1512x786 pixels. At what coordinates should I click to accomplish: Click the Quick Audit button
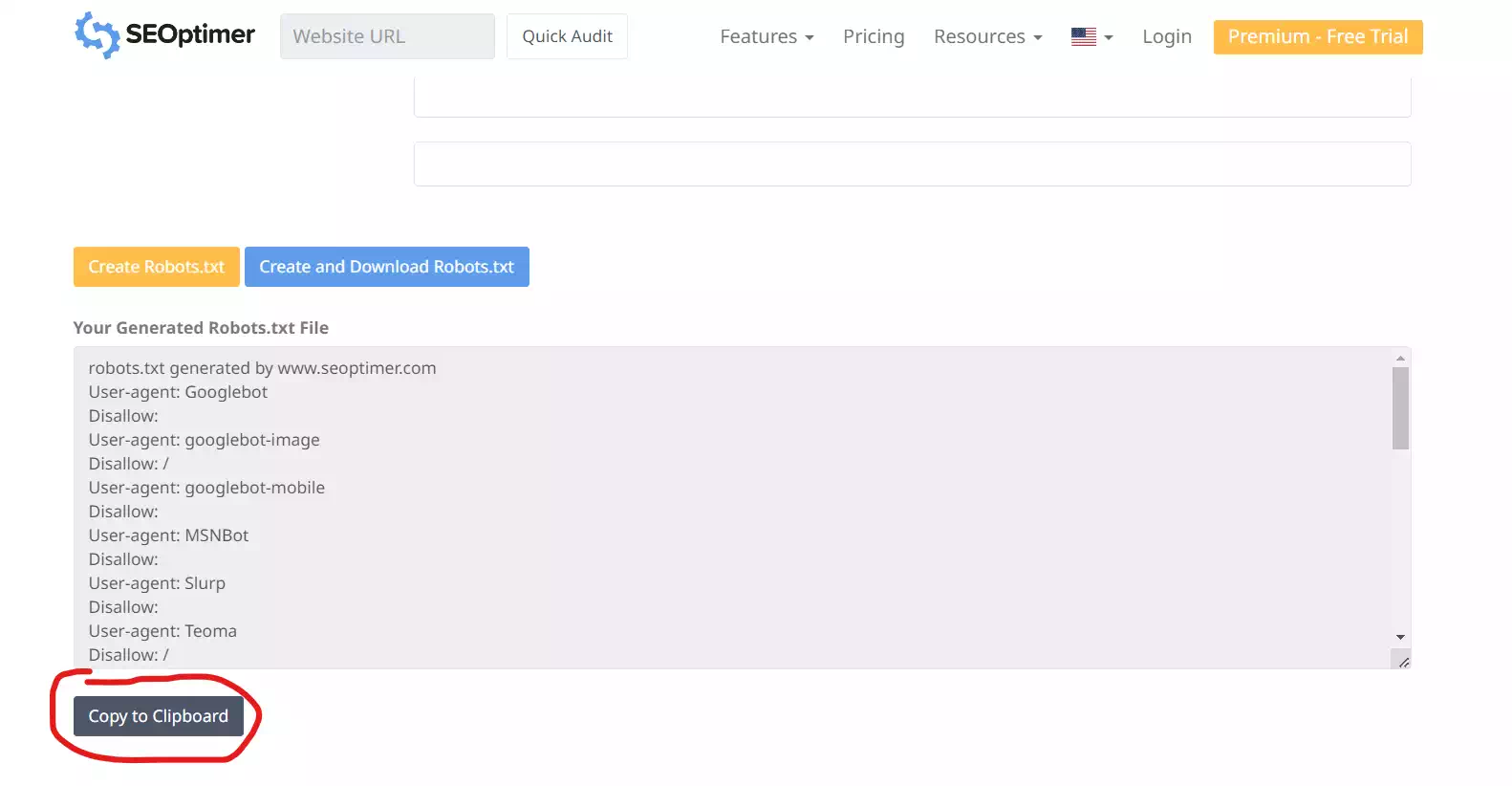click(x=567, y=36)
